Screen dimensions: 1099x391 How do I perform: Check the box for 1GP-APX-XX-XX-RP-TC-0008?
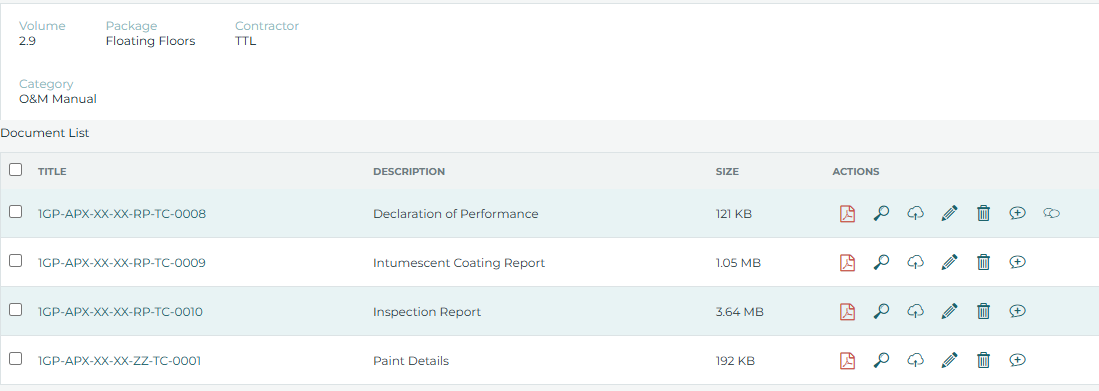tap(15, 212)
